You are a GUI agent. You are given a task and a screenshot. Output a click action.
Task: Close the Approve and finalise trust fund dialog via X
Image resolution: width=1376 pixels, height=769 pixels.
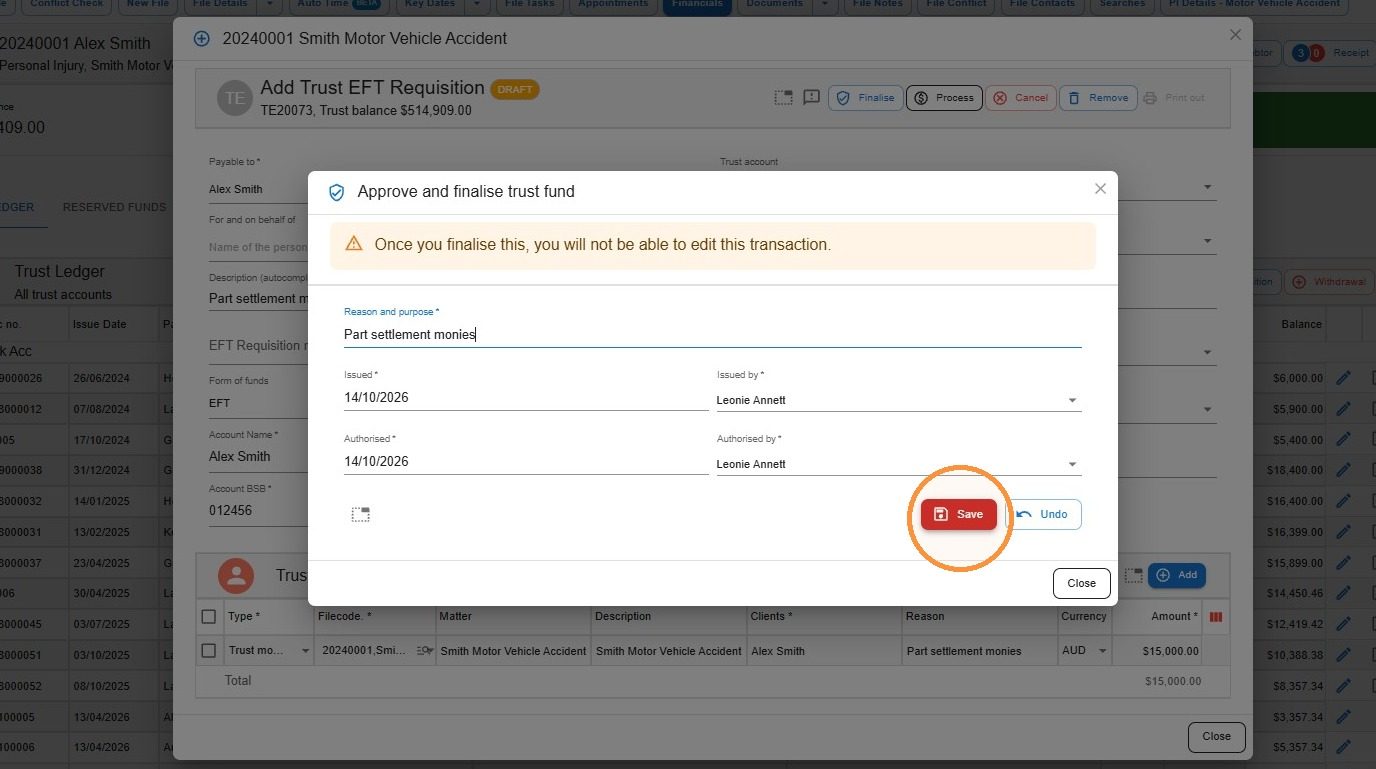tap(1100, 189)
